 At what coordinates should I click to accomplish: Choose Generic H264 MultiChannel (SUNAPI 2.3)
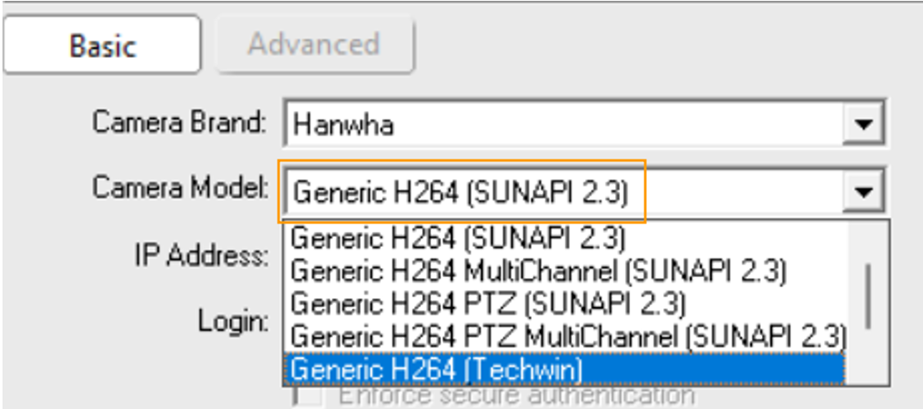(538, 271)
